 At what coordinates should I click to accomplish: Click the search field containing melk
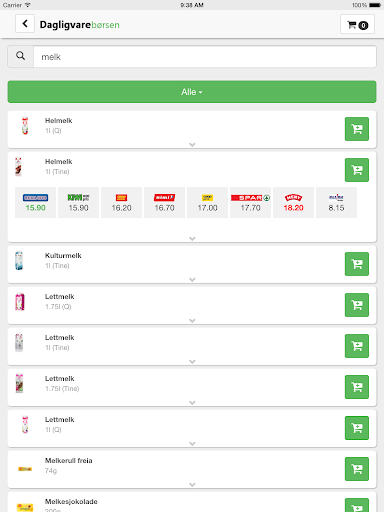click(205, 57)
